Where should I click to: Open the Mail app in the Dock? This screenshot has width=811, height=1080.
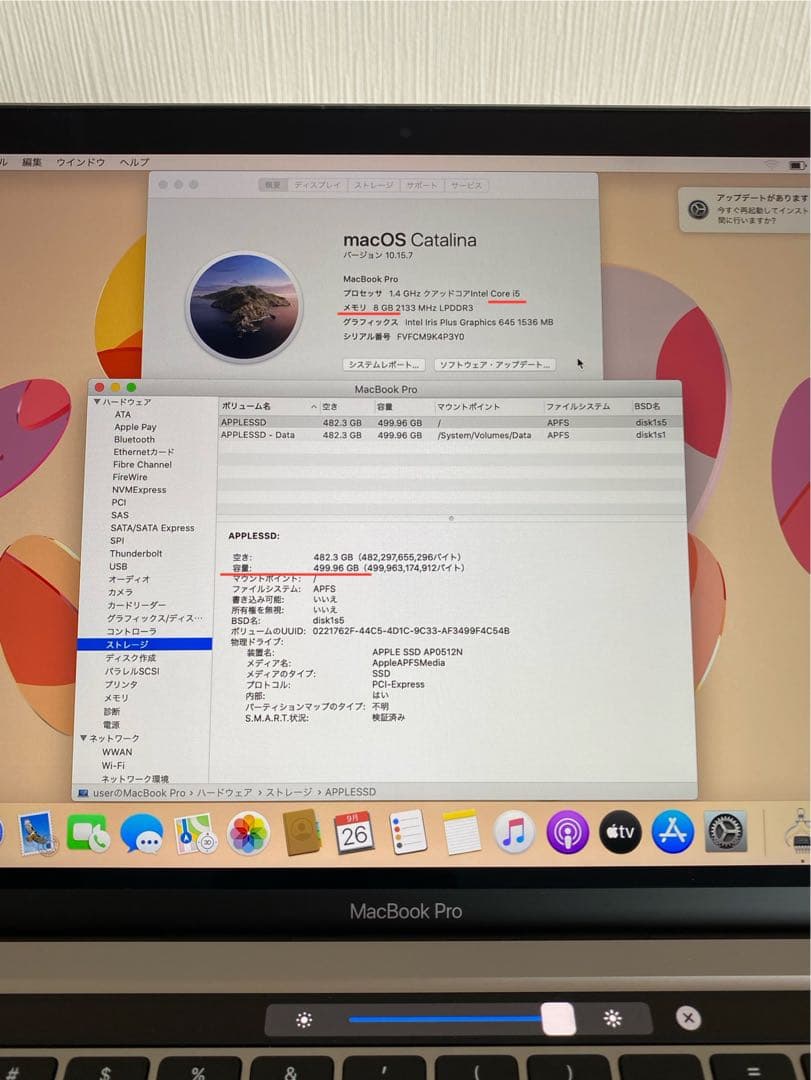point(37,833)
